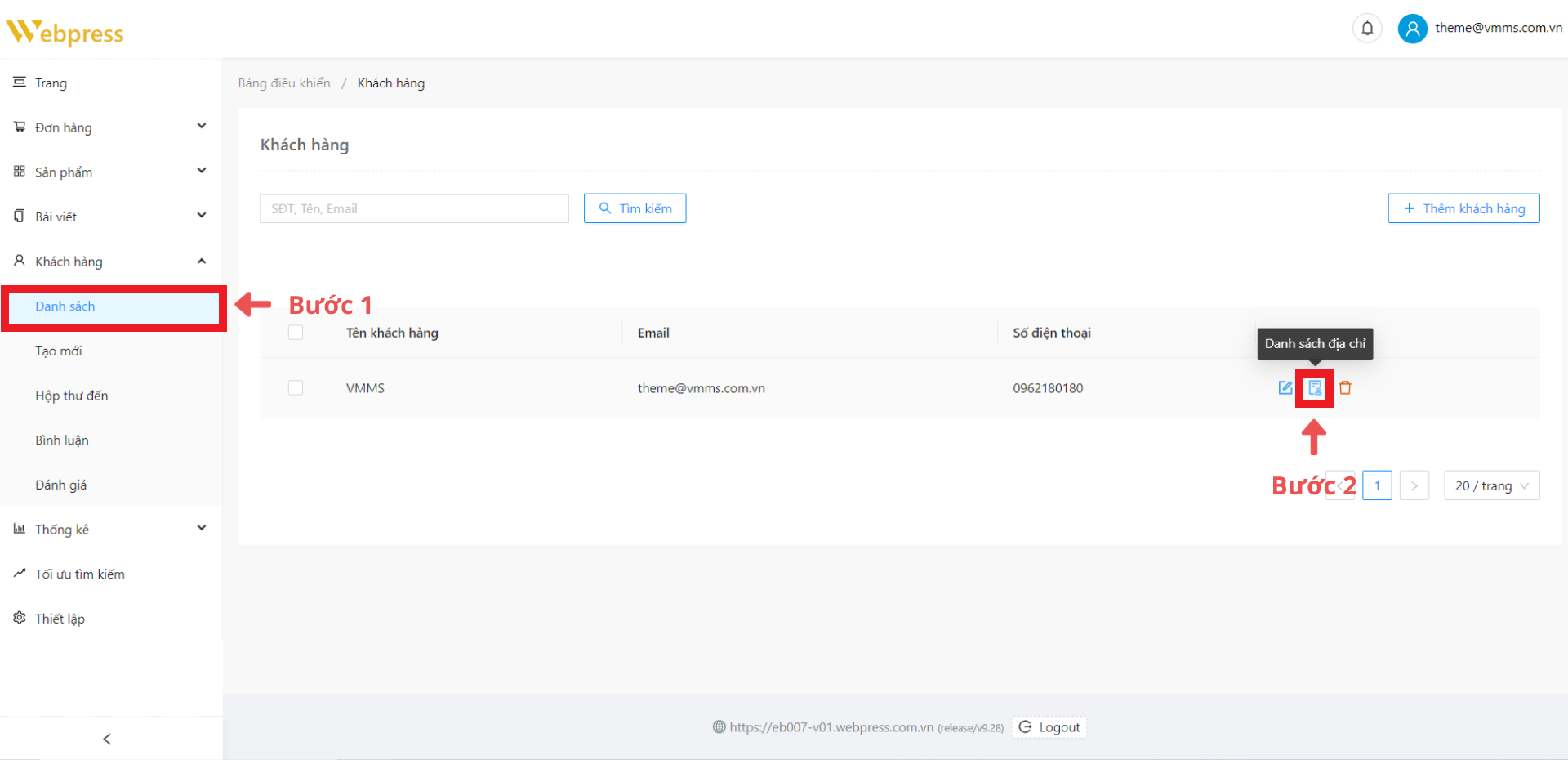
Task: Open the 20 / trang page size dropdown
Action: (1491, 485)
